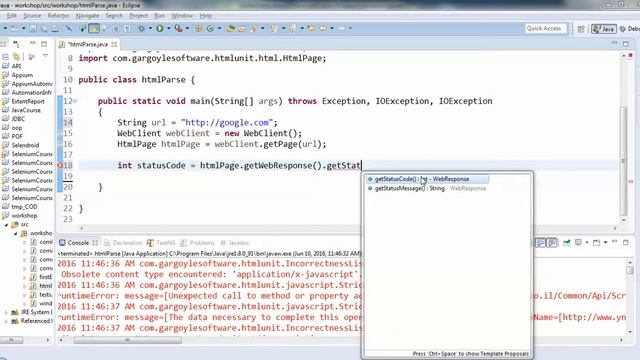Open the Window menu

pos(182,16)
